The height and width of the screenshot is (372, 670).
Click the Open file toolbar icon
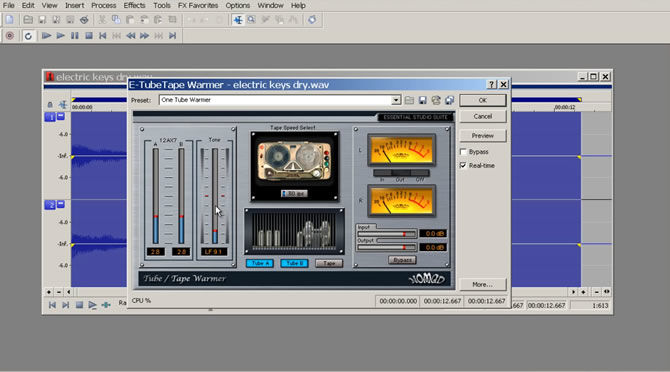pos(28,20)
